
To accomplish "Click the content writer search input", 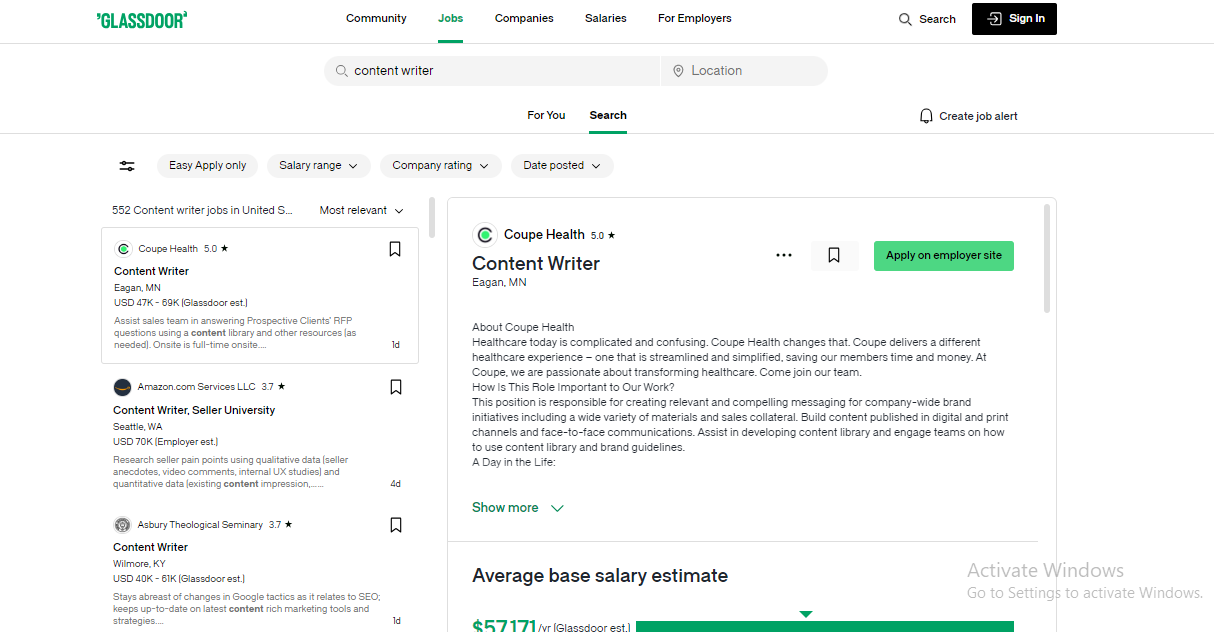I will coord(492,71).
